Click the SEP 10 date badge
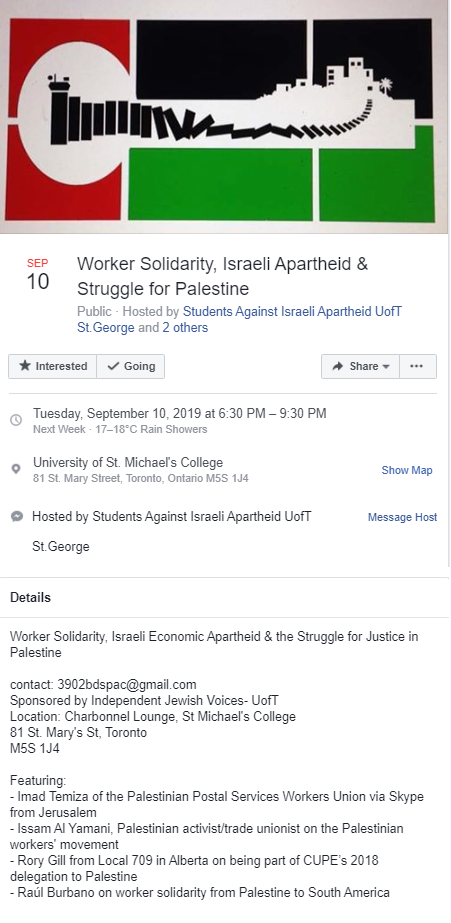Screen dimensions: 451x923 point(38,275)
